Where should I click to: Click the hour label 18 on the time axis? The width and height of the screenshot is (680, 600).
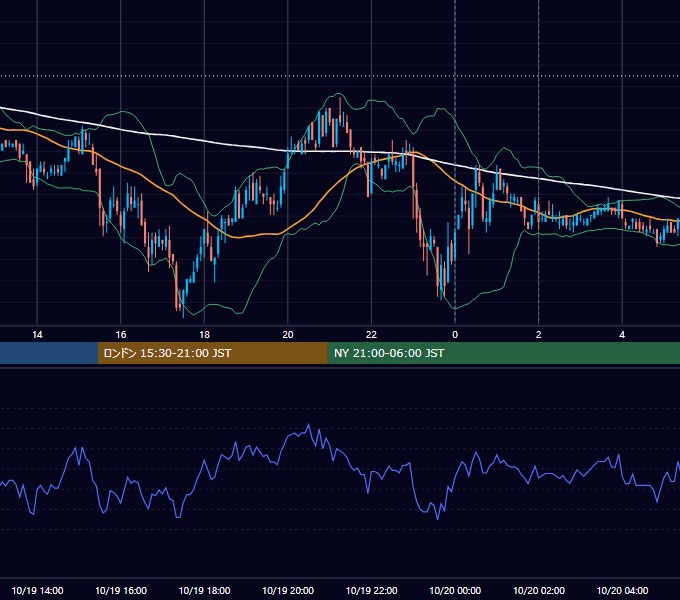point(204,335)
